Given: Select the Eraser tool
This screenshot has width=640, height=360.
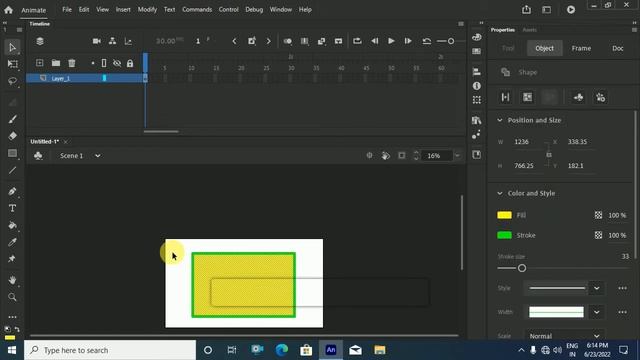Looking at the screenshot, I should [x=12, y=136].
